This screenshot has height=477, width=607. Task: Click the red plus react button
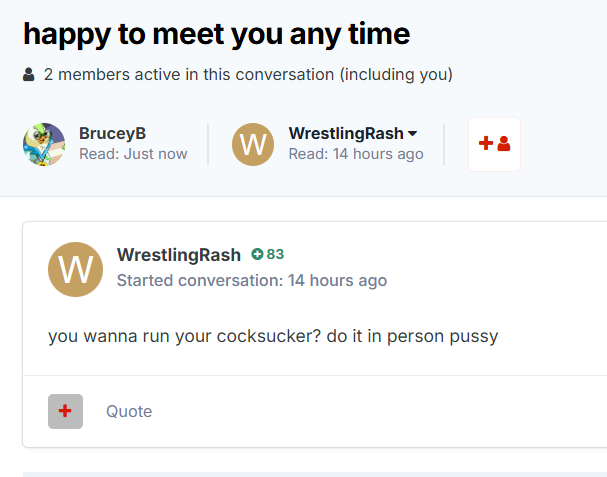tap(65, 411)
